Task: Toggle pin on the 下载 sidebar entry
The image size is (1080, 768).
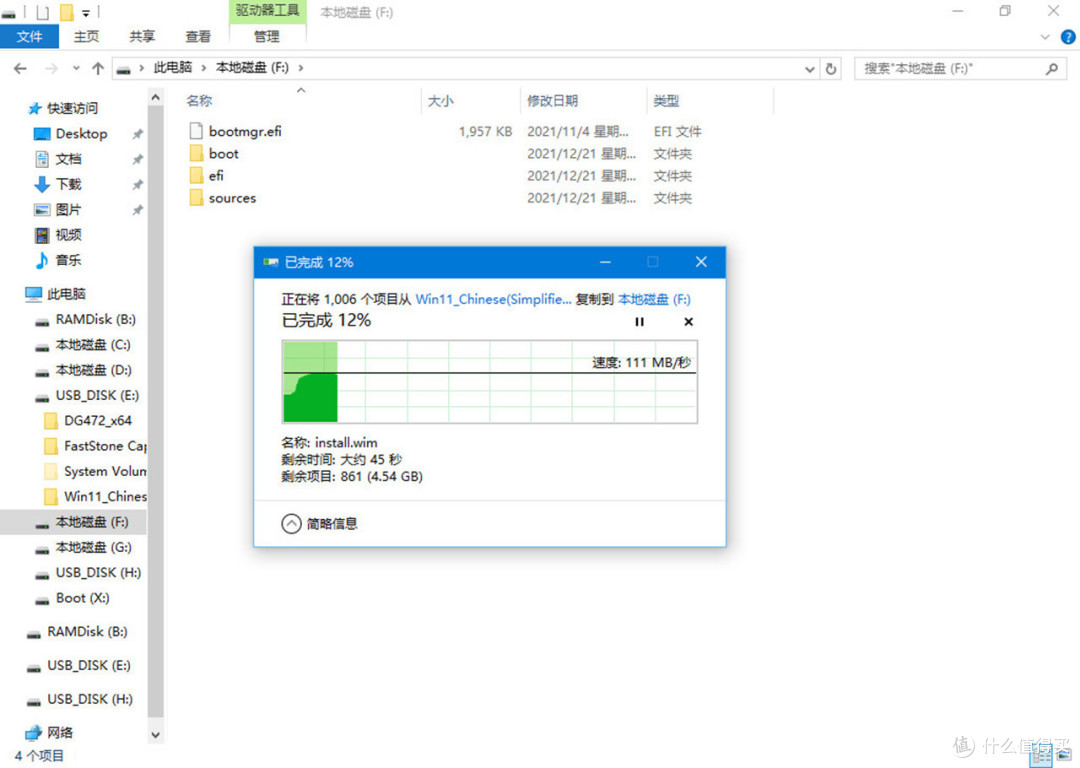Action: pos(137,184)
